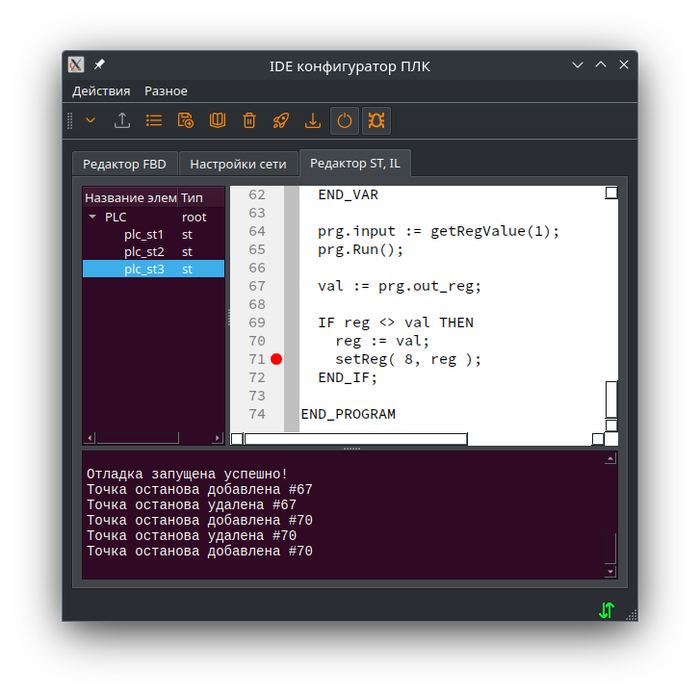Click the END_VAR code line
The width and height of the screenshot is (700, 695).
(348, 195)
